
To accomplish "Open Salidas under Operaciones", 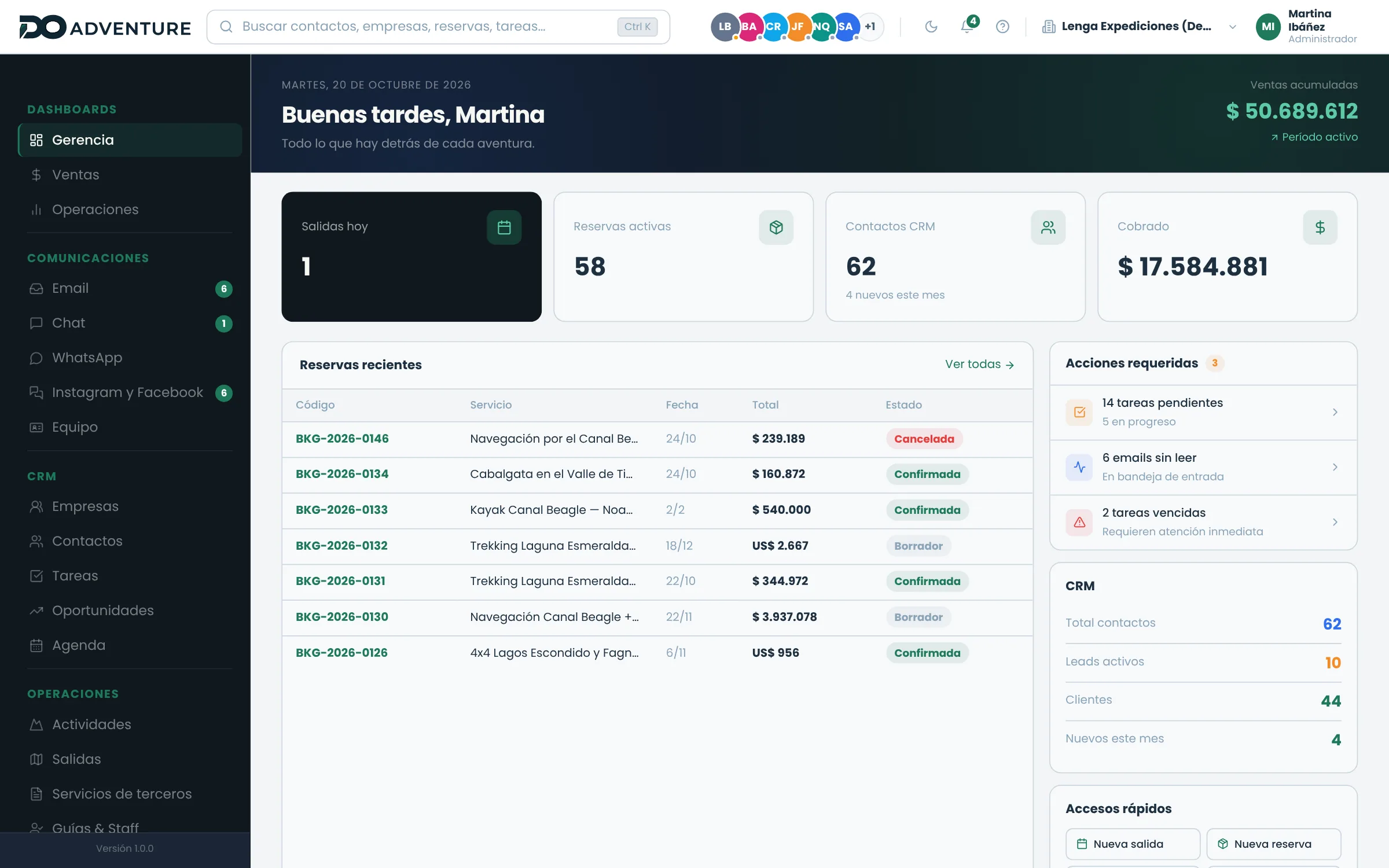I will 130,759.
